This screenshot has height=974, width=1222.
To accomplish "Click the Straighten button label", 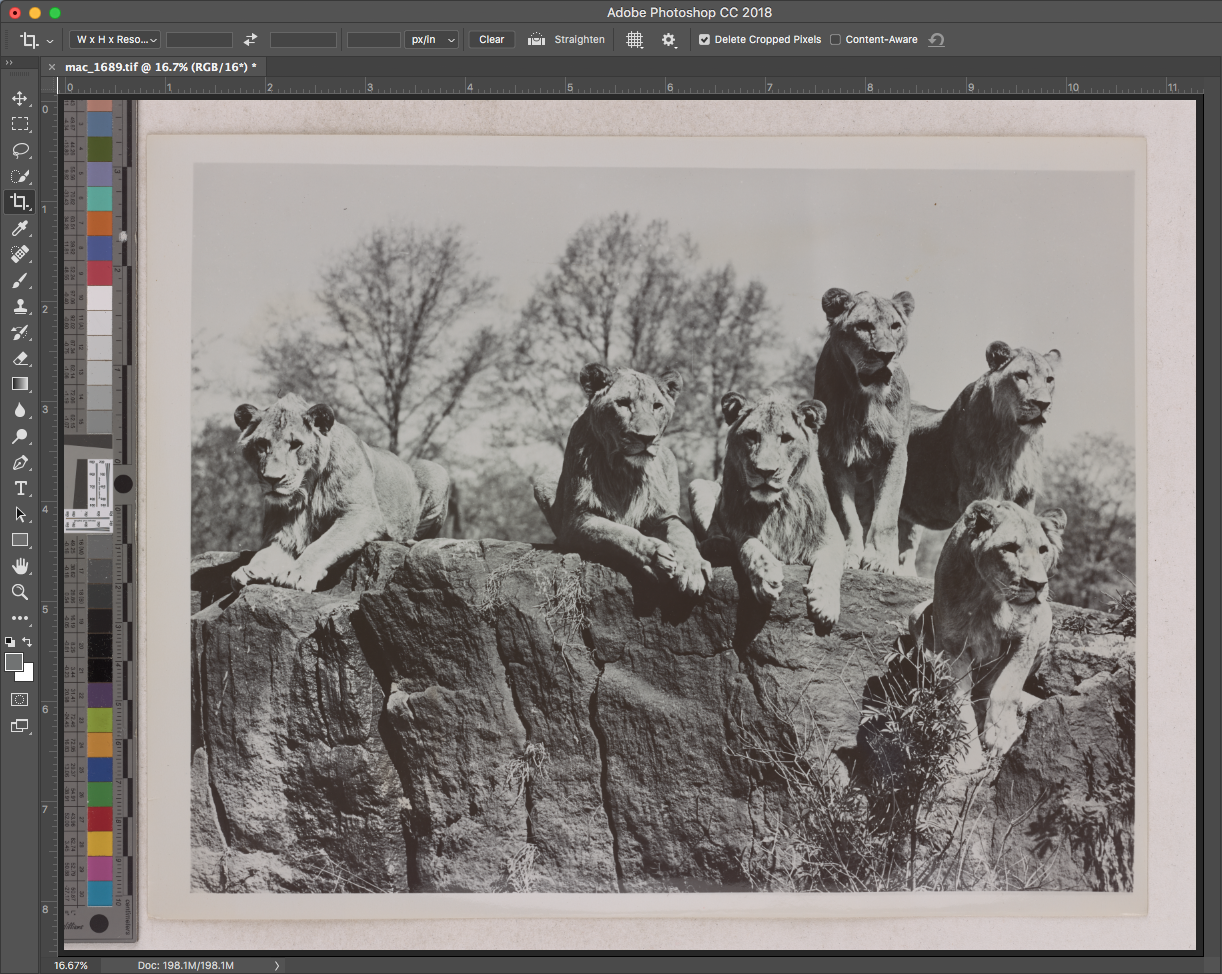I will tap(580, 40).
